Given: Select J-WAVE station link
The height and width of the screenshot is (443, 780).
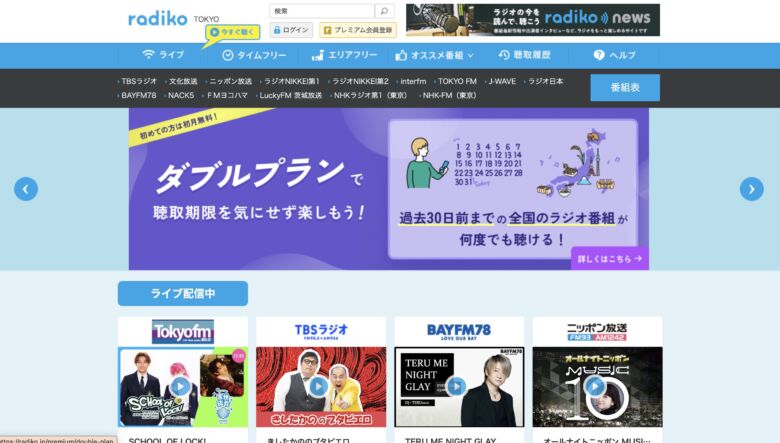Looking at the screenshot, I should click(x=502, y=81).
